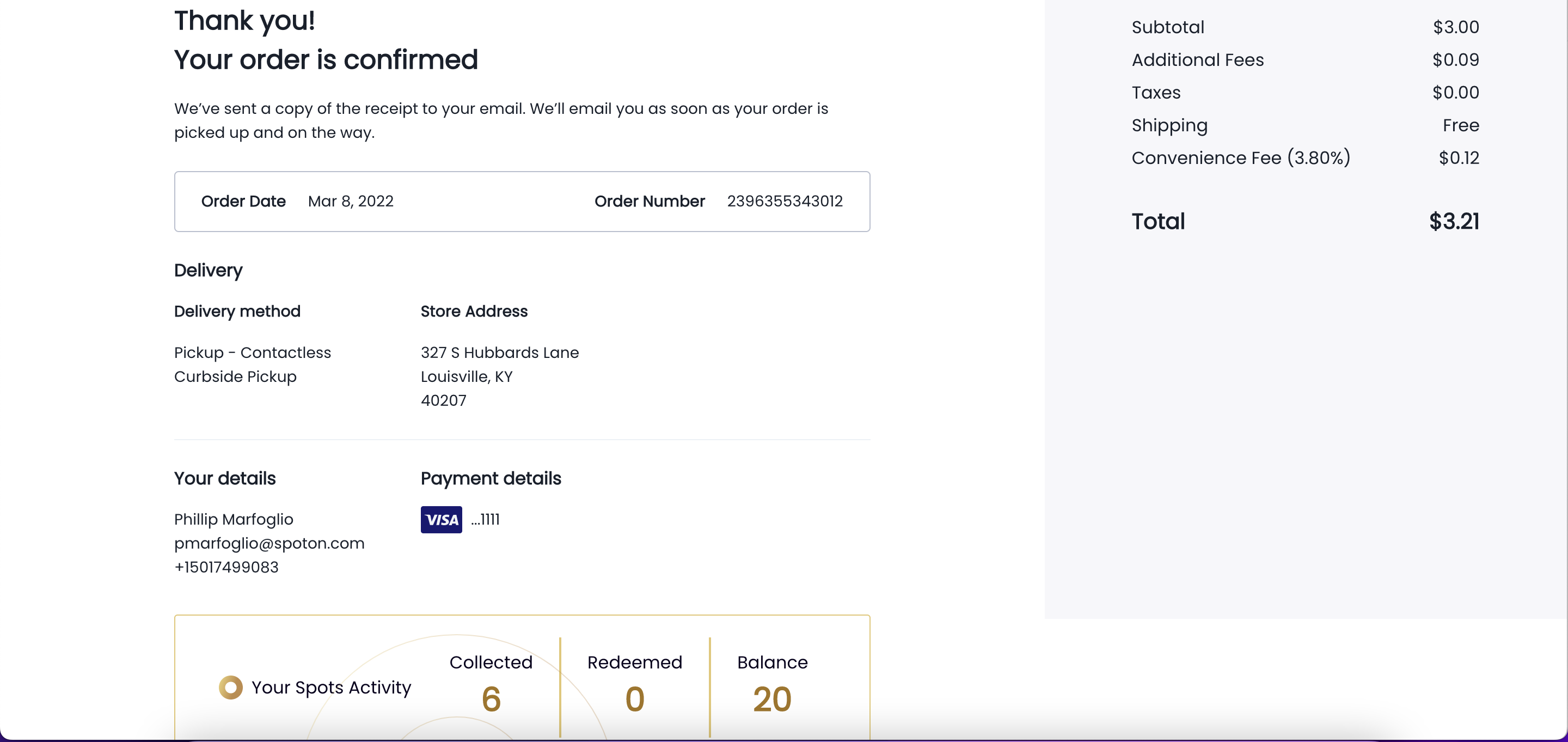
Task: Click the Collected spots value 6
Action: pyautogui.click(x=491, y=699)
